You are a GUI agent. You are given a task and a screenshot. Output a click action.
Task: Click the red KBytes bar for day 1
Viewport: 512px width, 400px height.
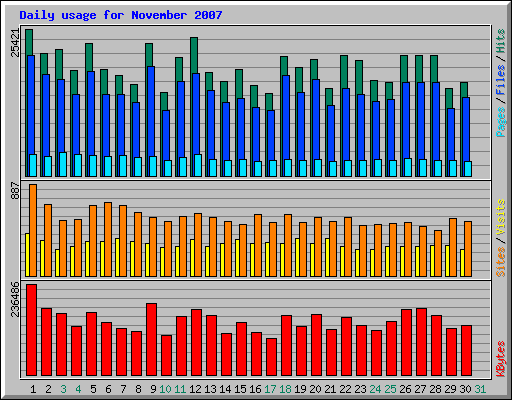(x=32, y=330)
